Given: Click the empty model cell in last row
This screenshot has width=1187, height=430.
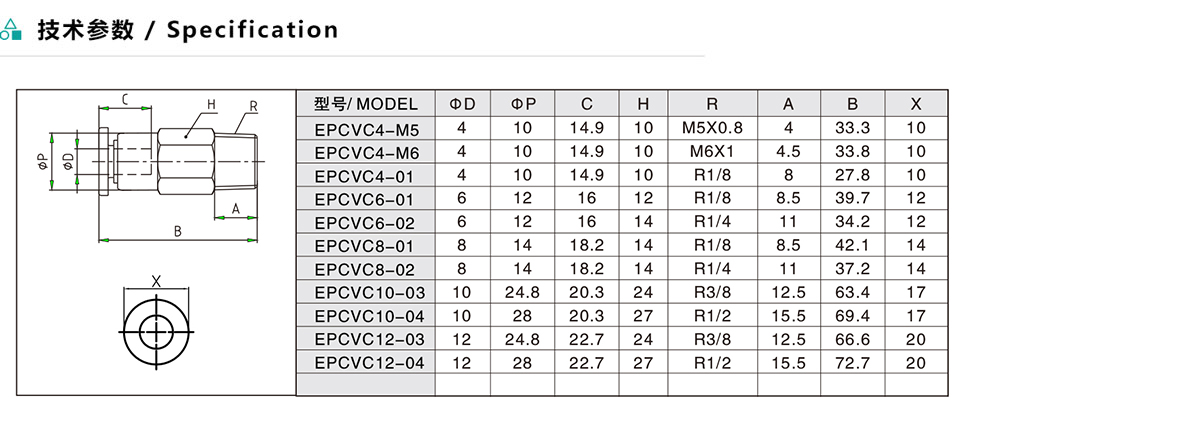Looking at the screenshot, I should [x=365, y=384].
